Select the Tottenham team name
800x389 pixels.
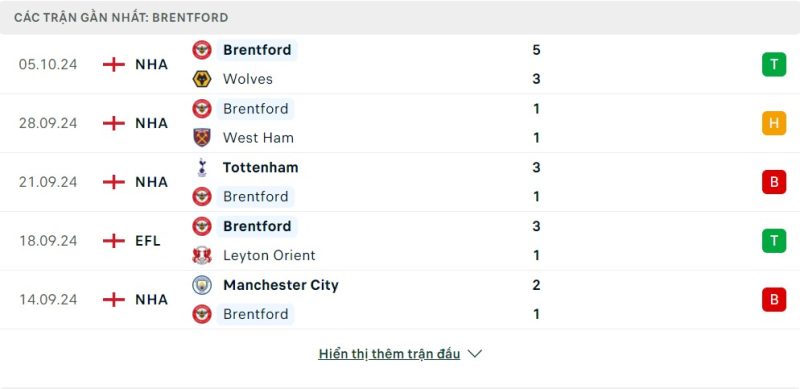click(261, 167)
